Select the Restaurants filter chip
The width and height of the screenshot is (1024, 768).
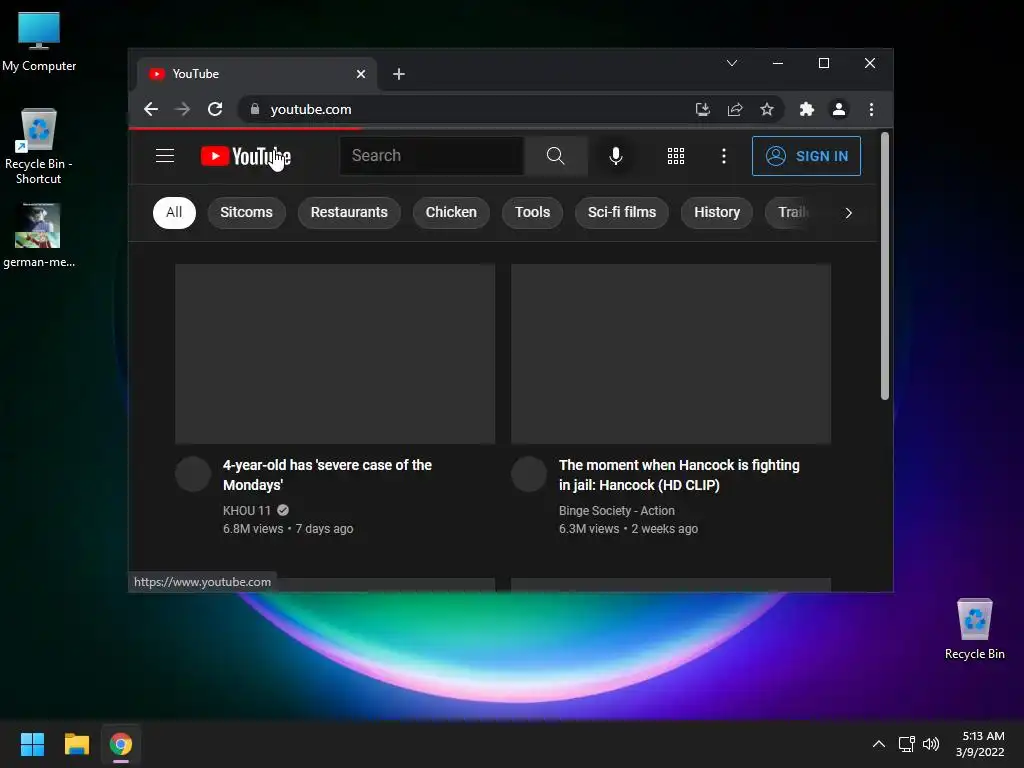[x=349, y=212]
